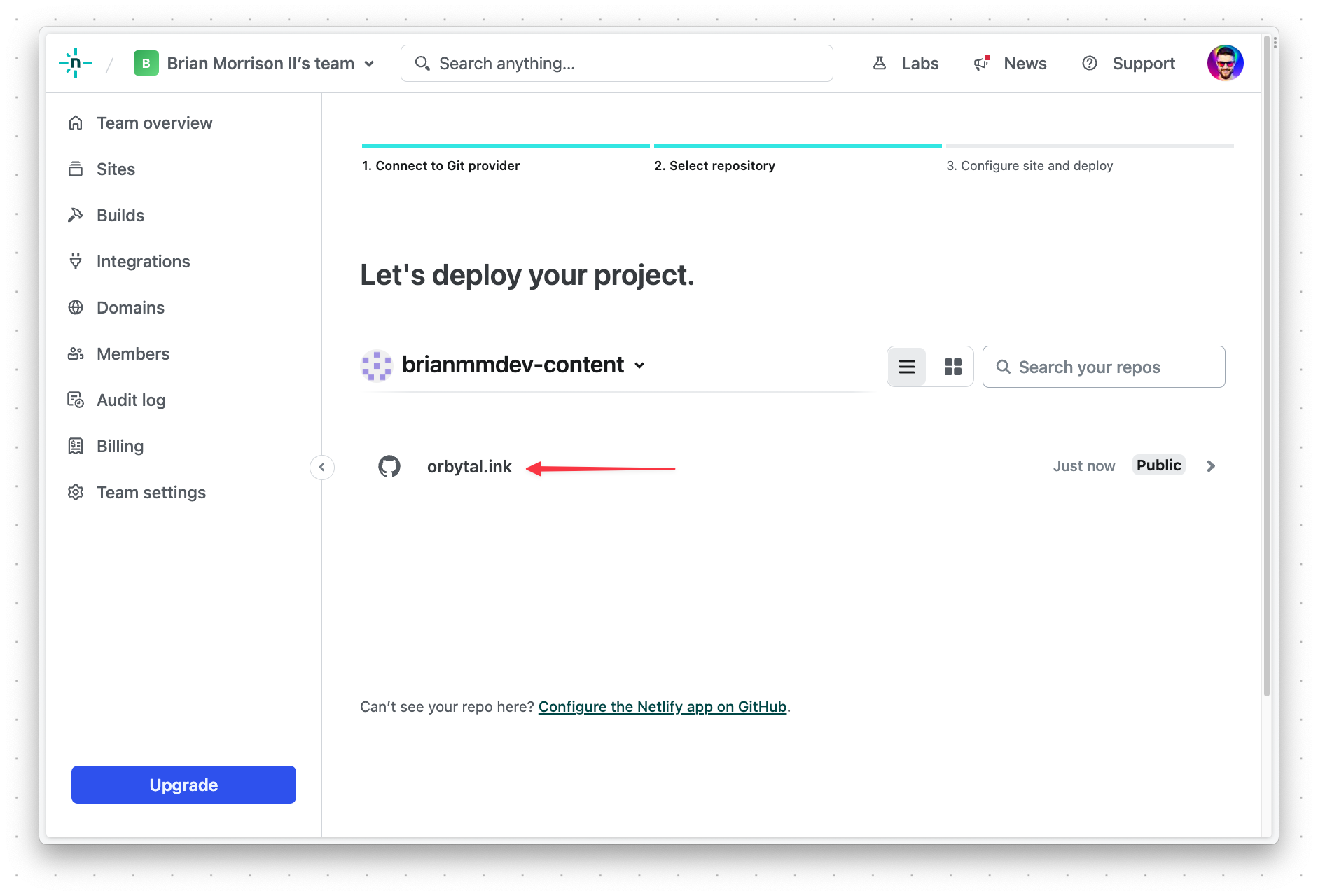Open Builds via the hammer icon
Screen dimensions: 1318x896
[76, 215]
